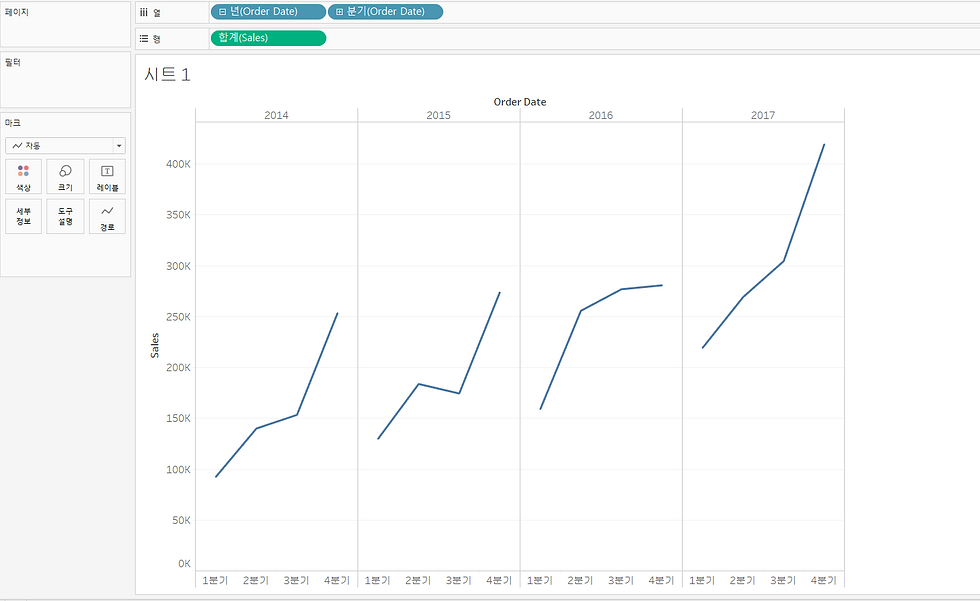The image size is (980, 601).
Task: Click the rows shelf icon (행)
Action: [x=144, y=39]
